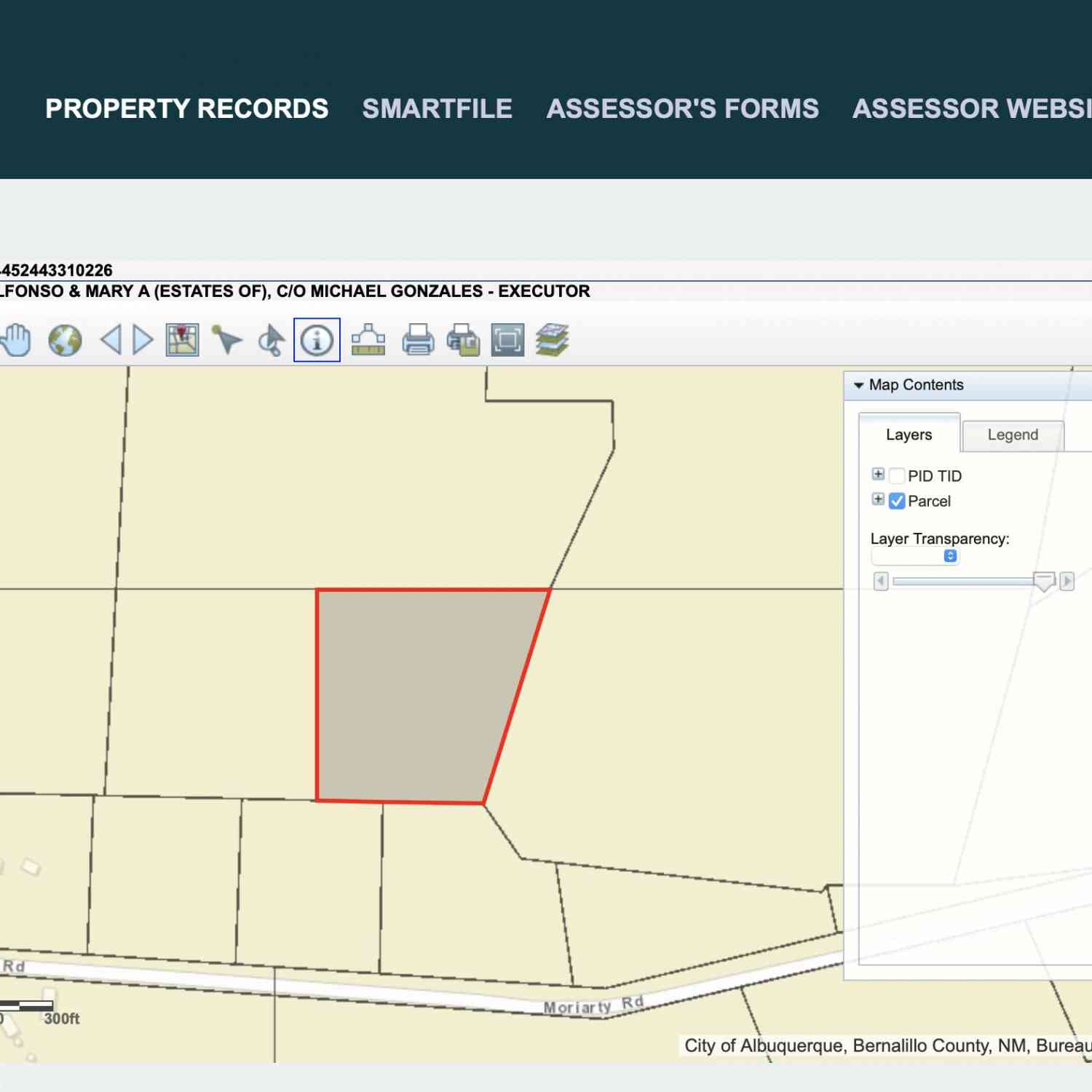Viewport: 1092px width, 1092px height.
Task: Open the map layers stack icon
Action: pyautogui.click(x=553, y=340)
